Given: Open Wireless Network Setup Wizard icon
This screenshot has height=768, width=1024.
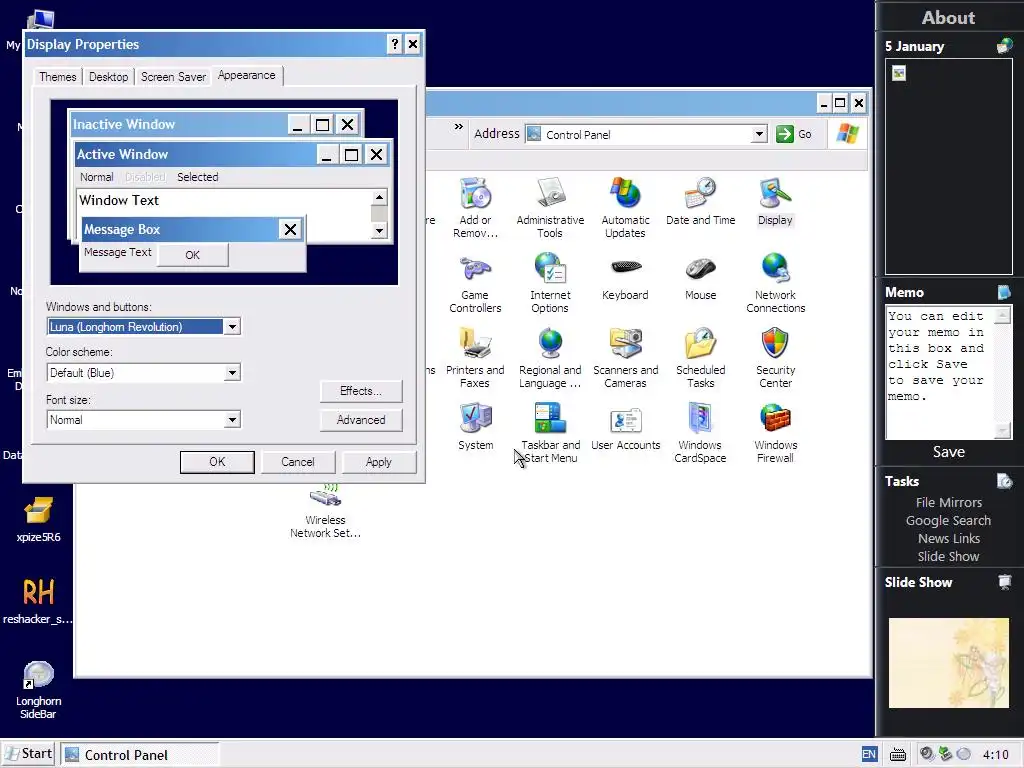Looking at the screenshot, I should coord(325,511).
